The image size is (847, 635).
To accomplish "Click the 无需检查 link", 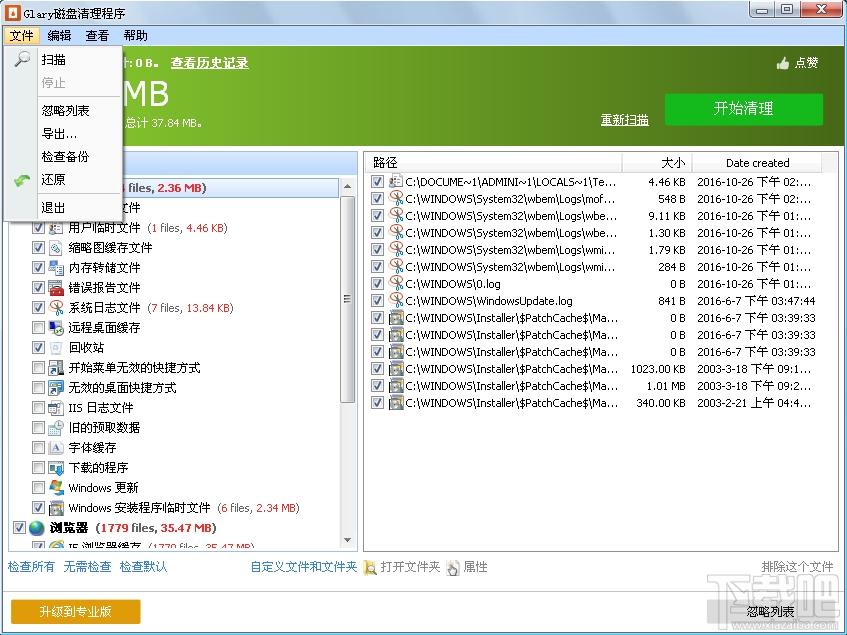I will click(88, 567).
